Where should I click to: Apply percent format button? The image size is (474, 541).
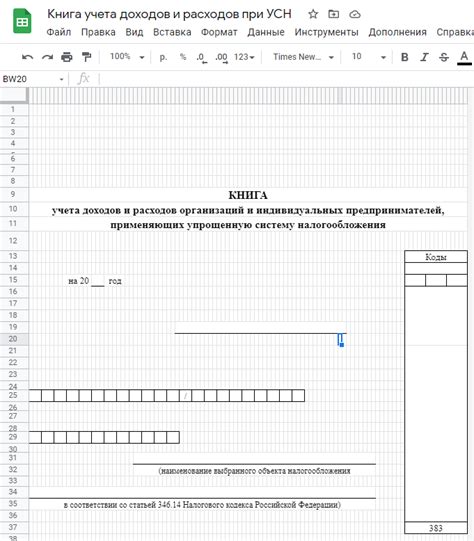183,57
